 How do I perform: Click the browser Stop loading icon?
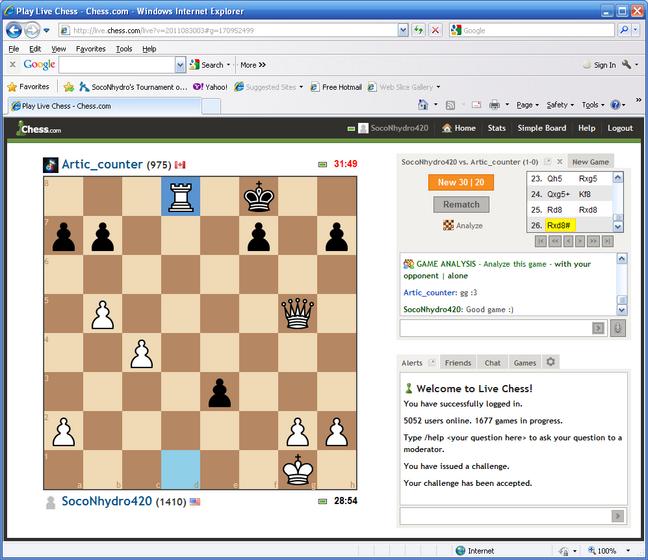(x=435, y=30)
